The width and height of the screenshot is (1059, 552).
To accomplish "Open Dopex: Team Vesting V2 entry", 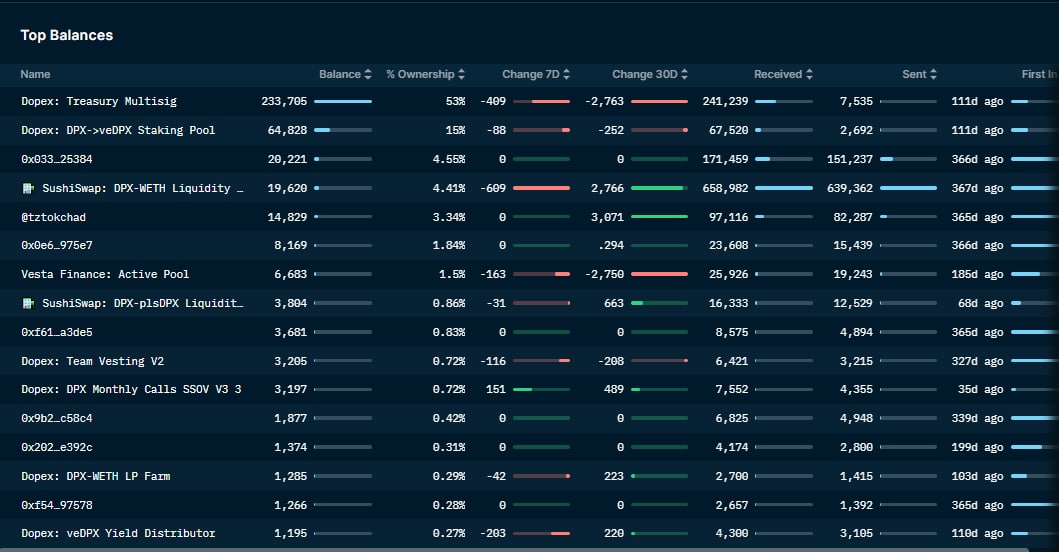I will [x=93, y=361].
